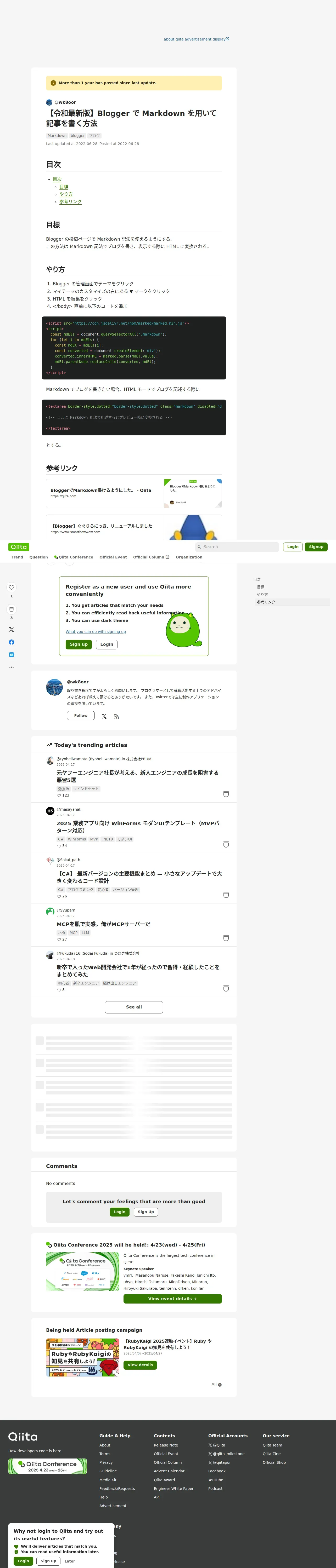
Task: Open the author's RSS feed icon
Action: [x=116, y=716]
